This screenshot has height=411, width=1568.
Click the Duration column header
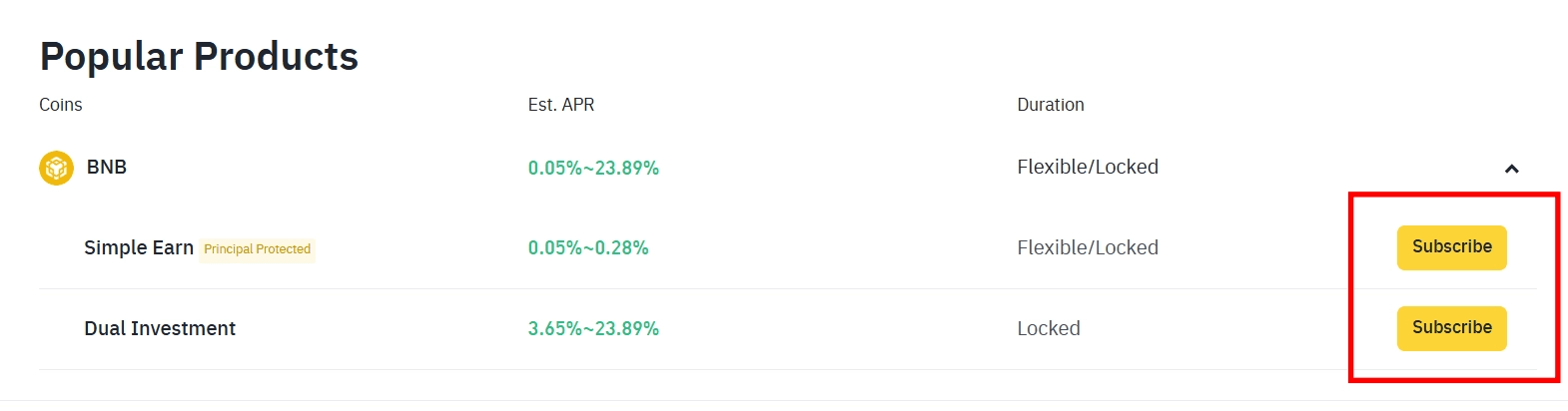[1051, 105]
